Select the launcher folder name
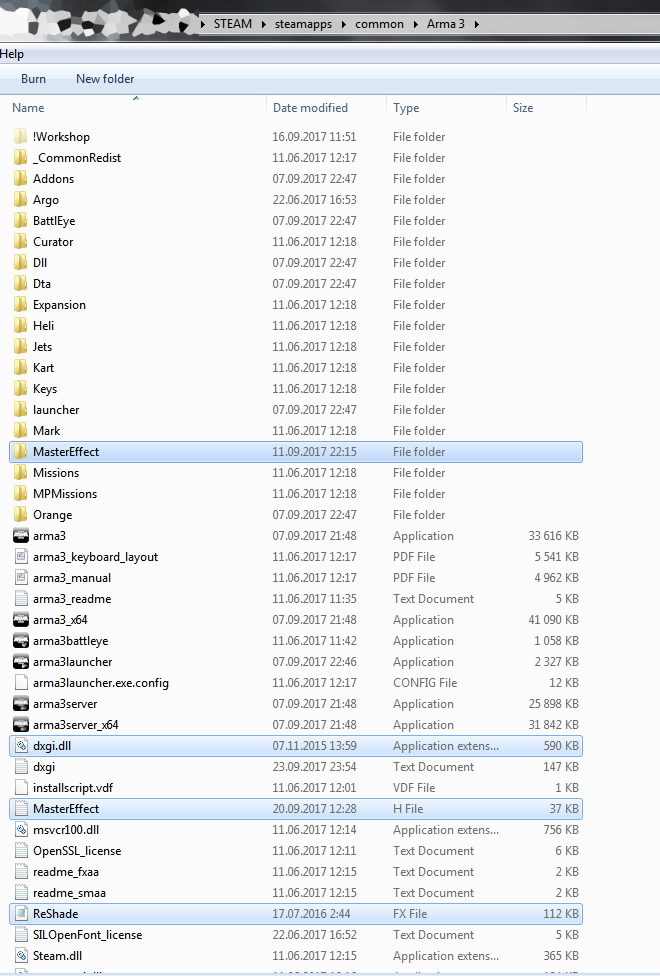 pyautogui.click(x=56, y=410)
